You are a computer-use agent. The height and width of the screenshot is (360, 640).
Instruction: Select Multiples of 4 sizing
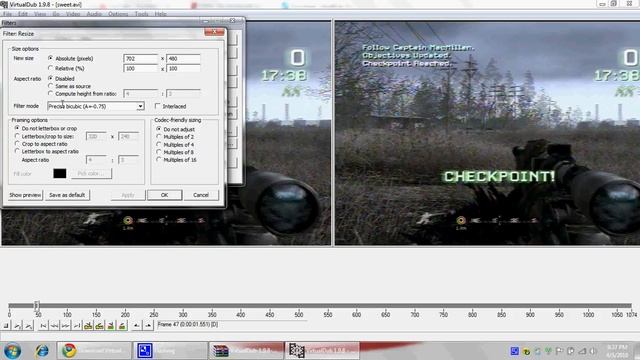[x=175, y=144]
